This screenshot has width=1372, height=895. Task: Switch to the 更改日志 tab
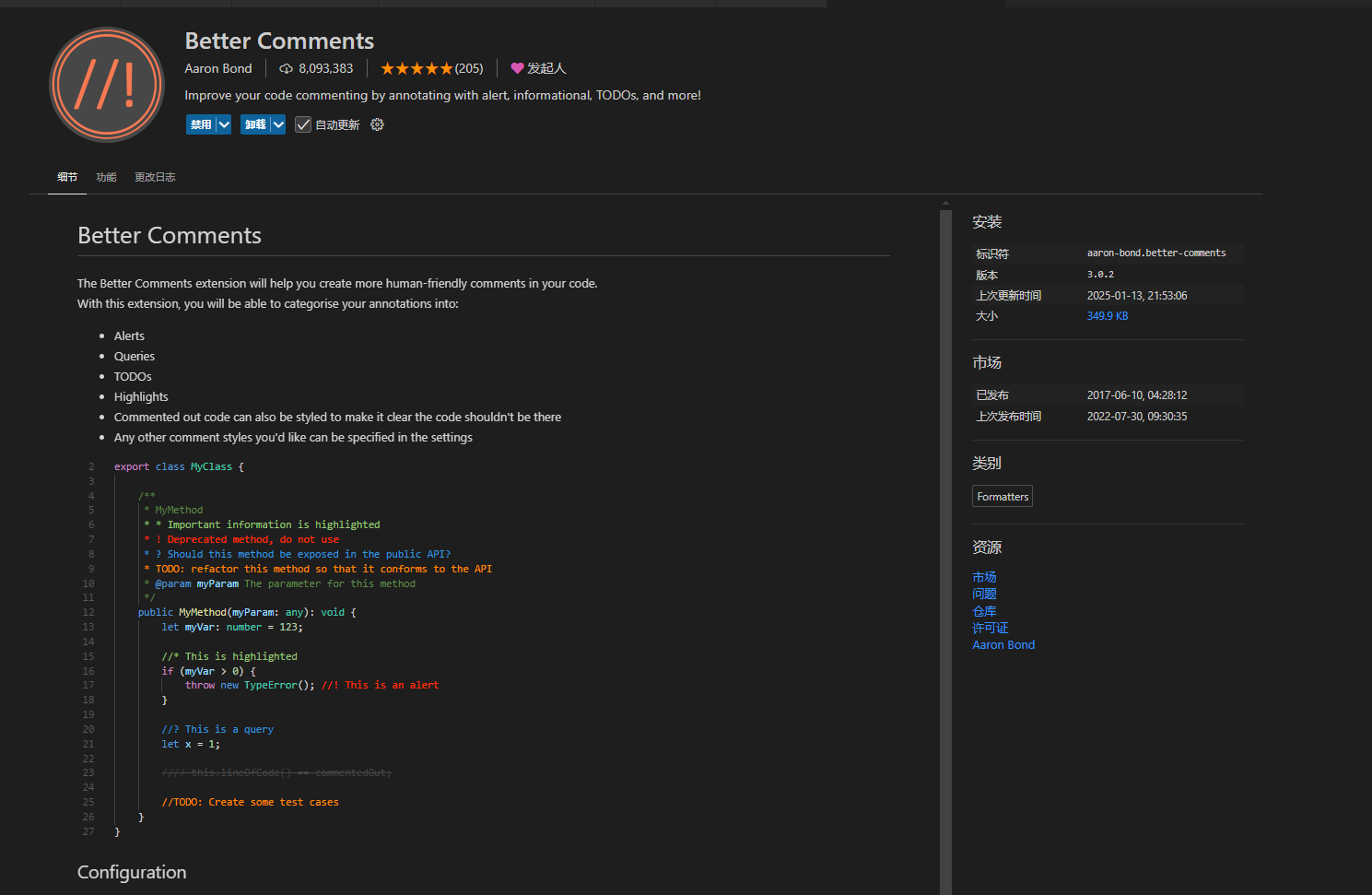point(155,177)
